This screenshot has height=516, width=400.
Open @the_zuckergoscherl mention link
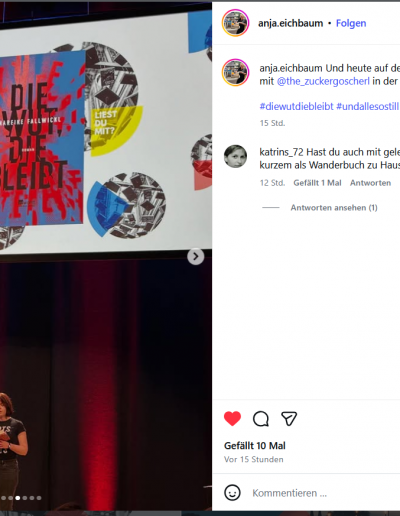(x=323, y=81)
